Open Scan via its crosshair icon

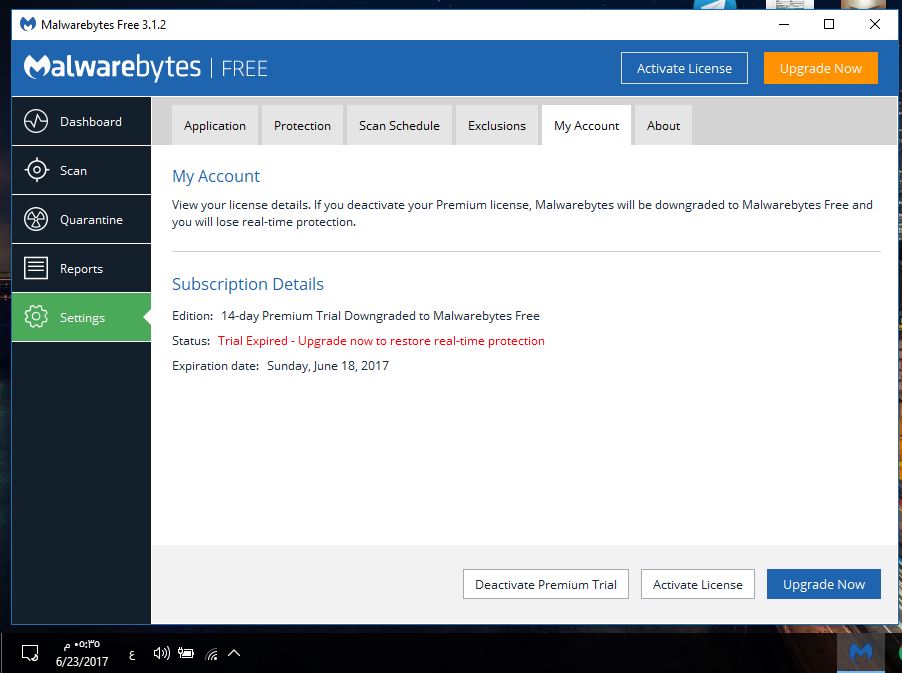click(x=36, y=170)
